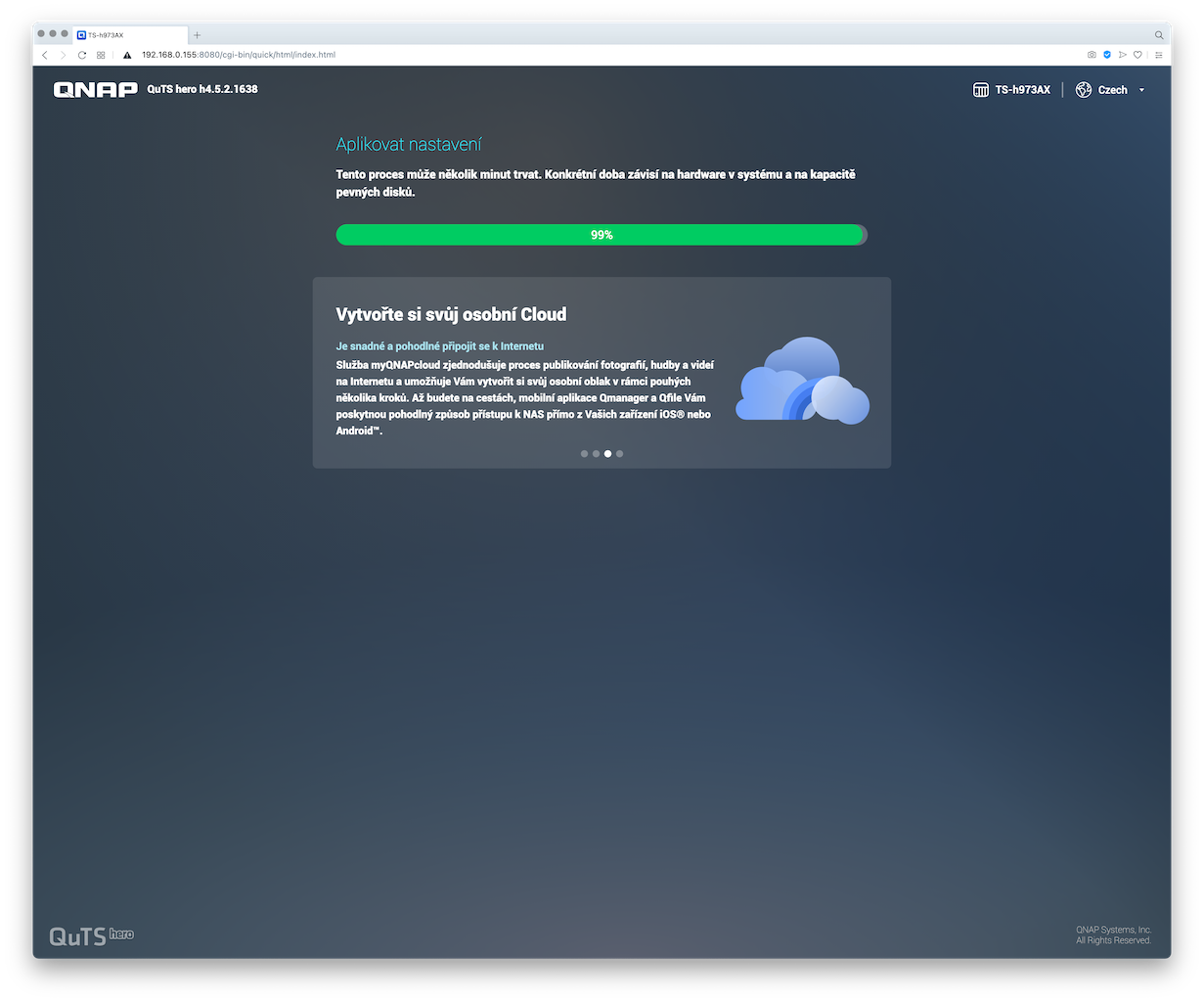
Task: Click the browser reload button
Action: coord(82,55)
